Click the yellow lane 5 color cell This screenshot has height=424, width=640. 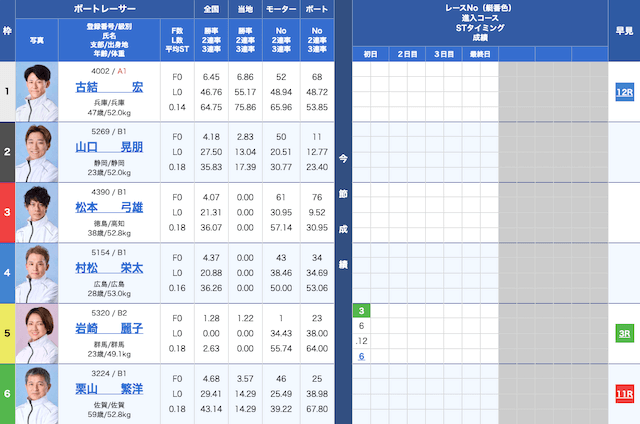point(8,334)
